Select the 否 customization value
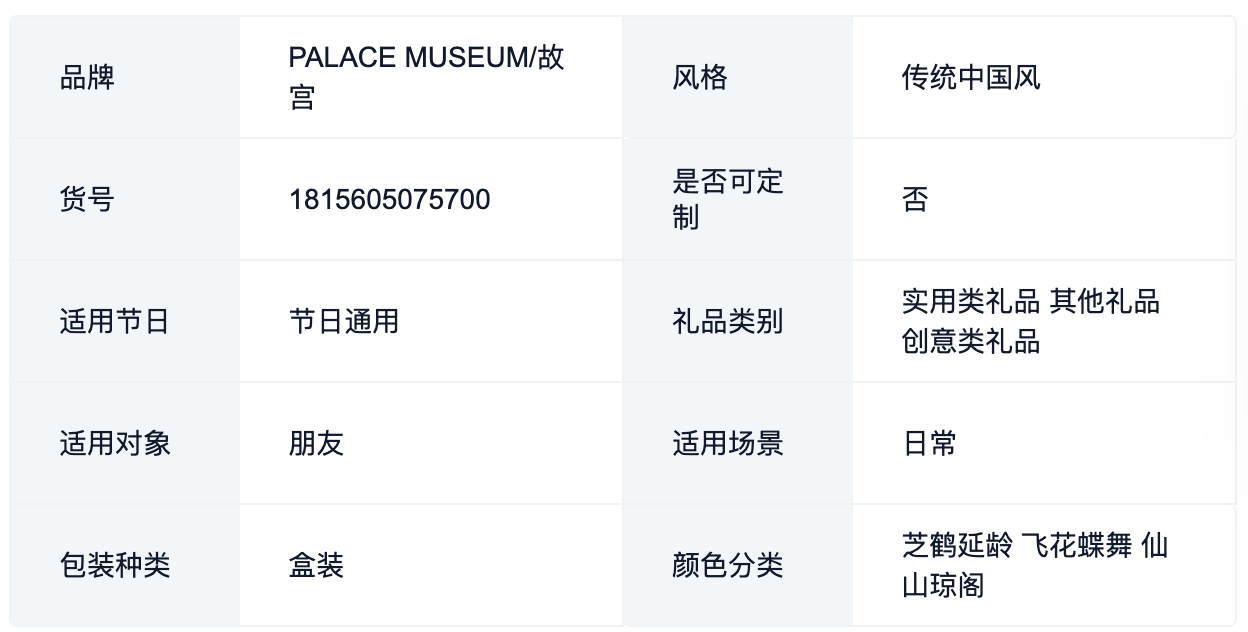This screenshot has width=1248, height=632. (x=915, y=199)
